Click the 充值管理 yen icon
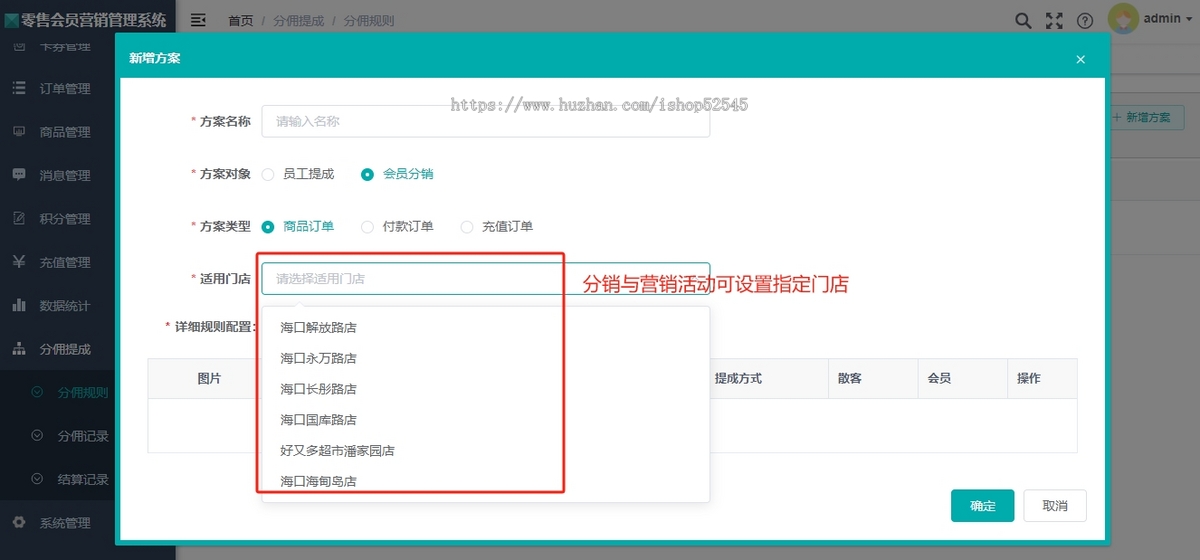This screenshot has width=1200, height=560. 19,261
